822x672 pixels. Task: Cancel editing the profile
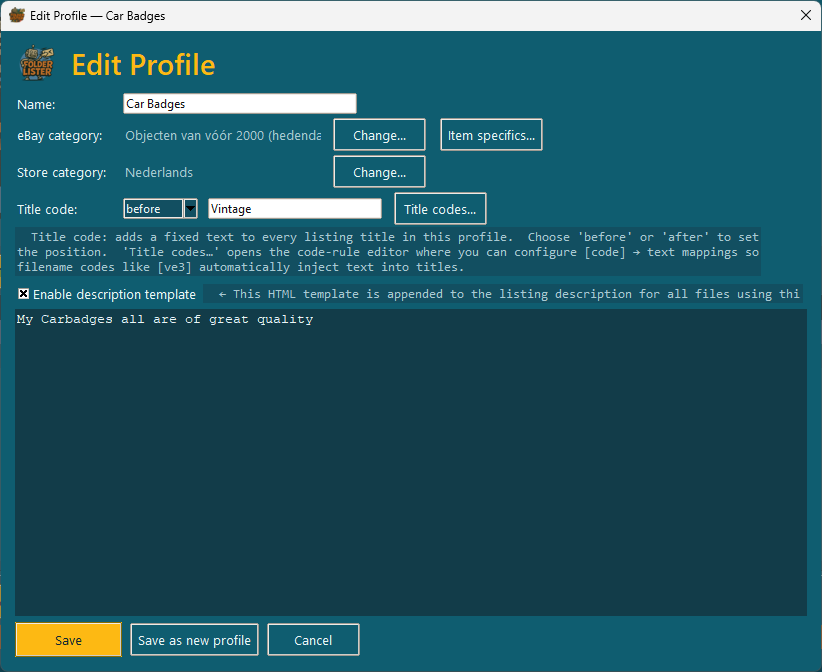point(313,640)
